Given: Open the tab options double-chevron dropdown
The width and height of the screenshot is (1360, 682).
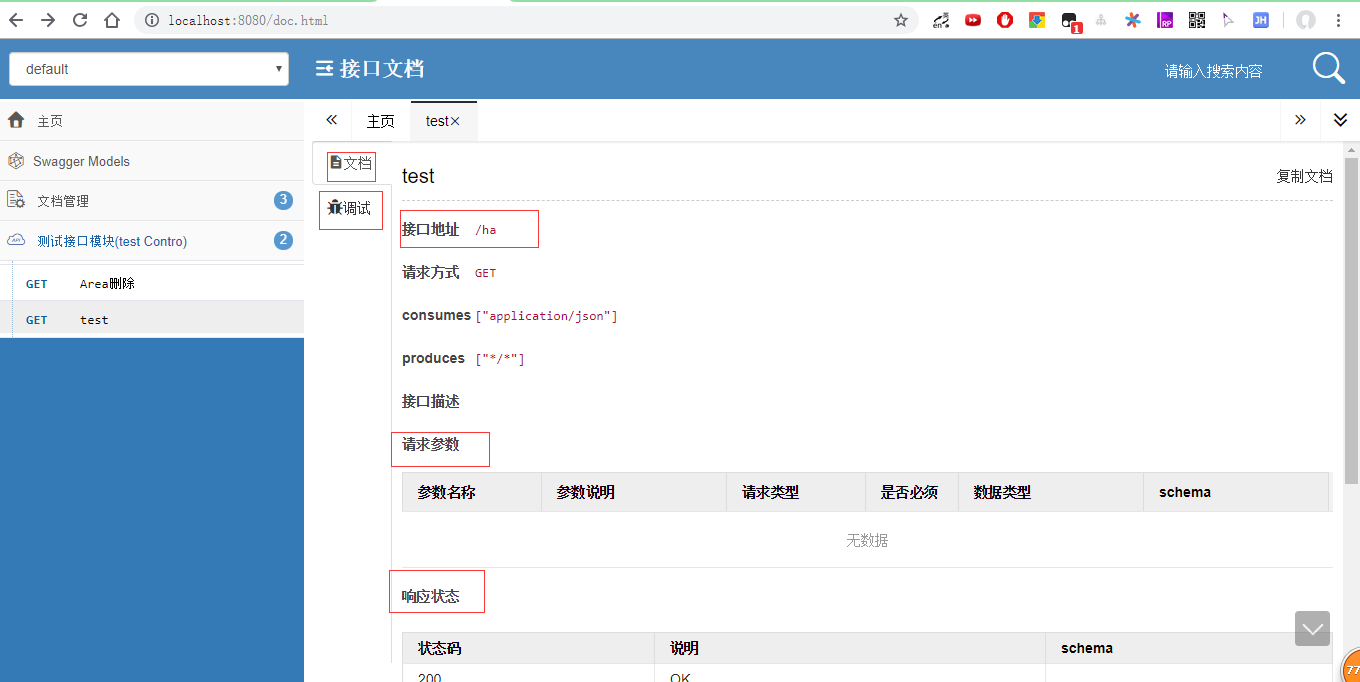Looking at the screenshot, I should (1340, 120).
